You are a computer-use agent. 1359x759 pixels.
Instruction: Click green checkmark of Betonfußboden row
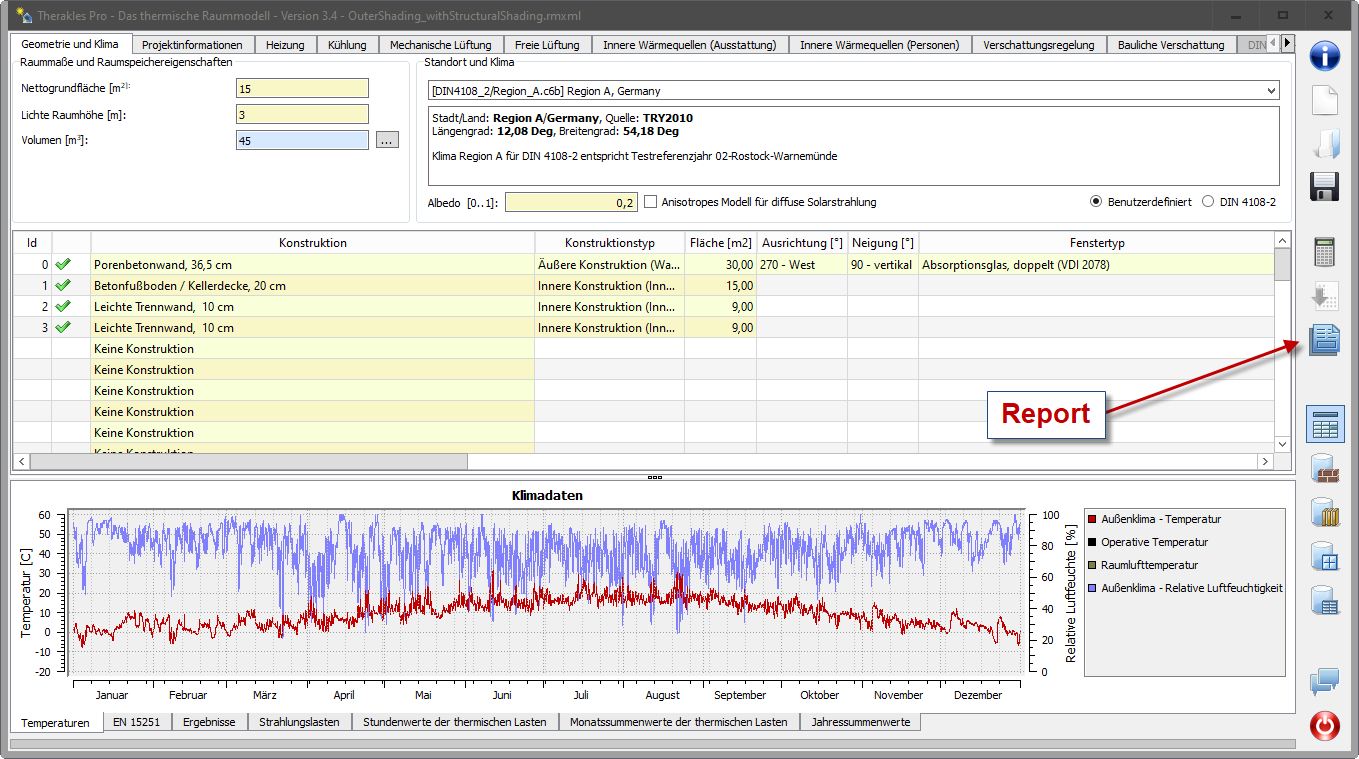(x=64, y=286)
